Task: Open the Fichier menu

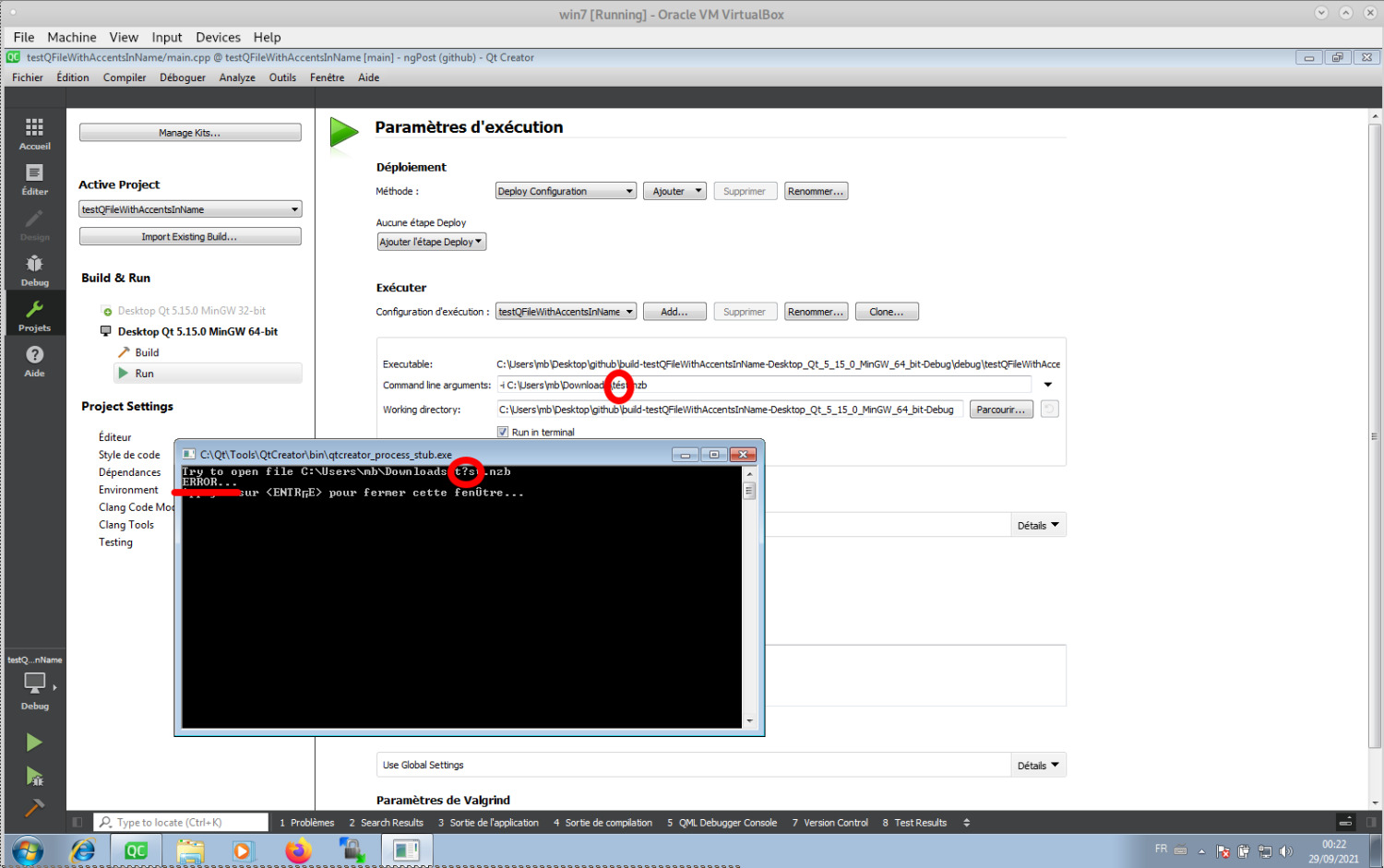Action: click(x=28, y=77)
